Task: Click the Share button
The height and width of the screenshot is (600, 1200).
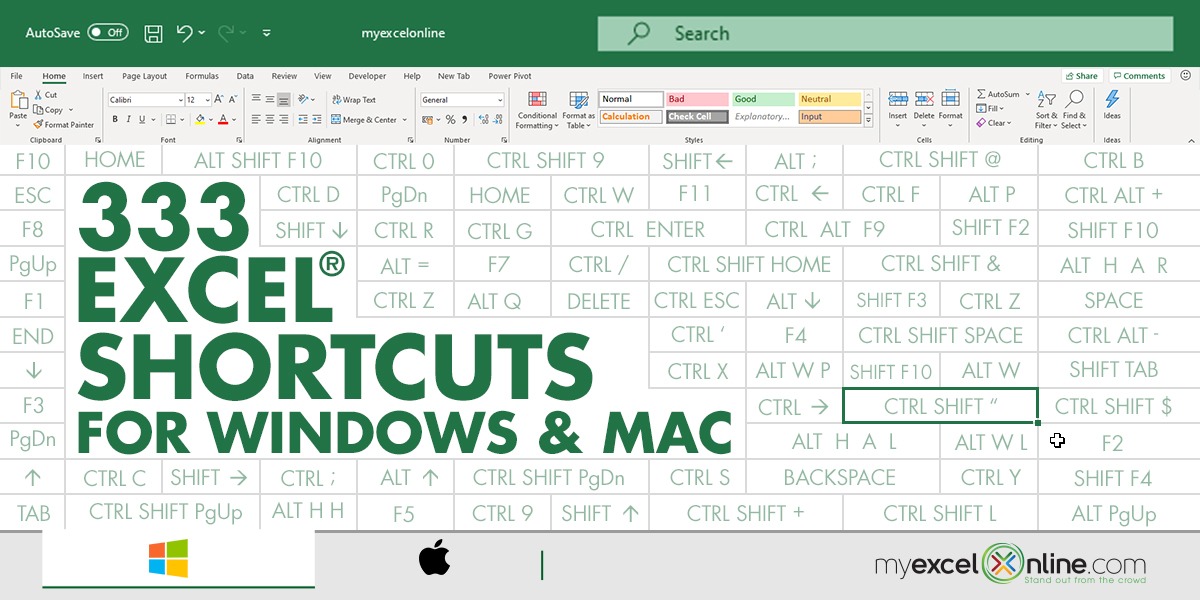Action: [x=1081, y=75]
